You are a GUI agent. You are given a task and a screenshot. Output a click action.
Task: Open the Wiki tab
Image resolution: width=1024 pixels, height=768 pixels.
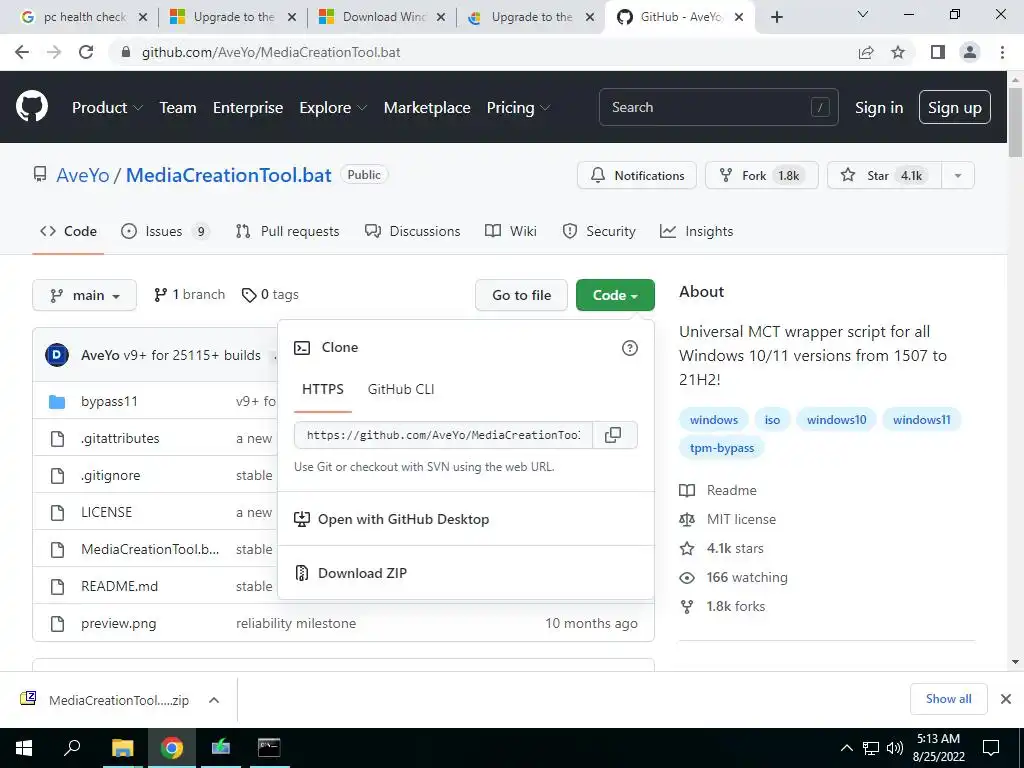511,231
